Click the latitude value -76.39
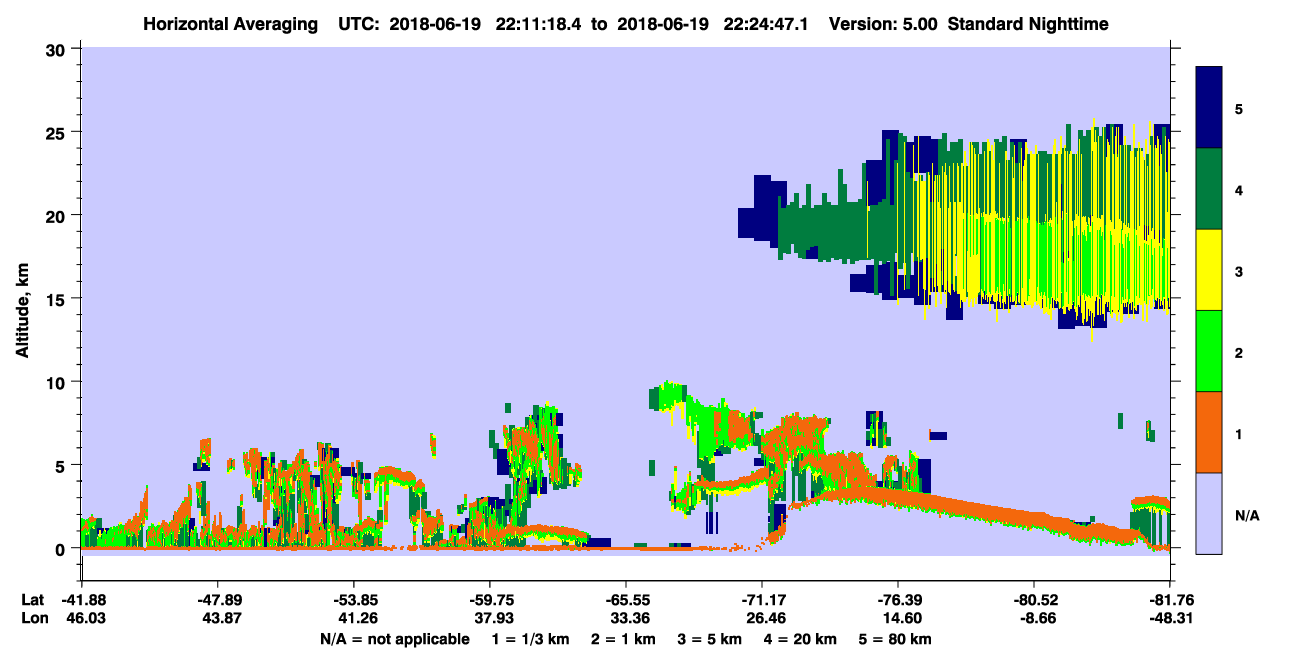The width and height of the screenshot is (1300, 667). click(x=898, y=600)
